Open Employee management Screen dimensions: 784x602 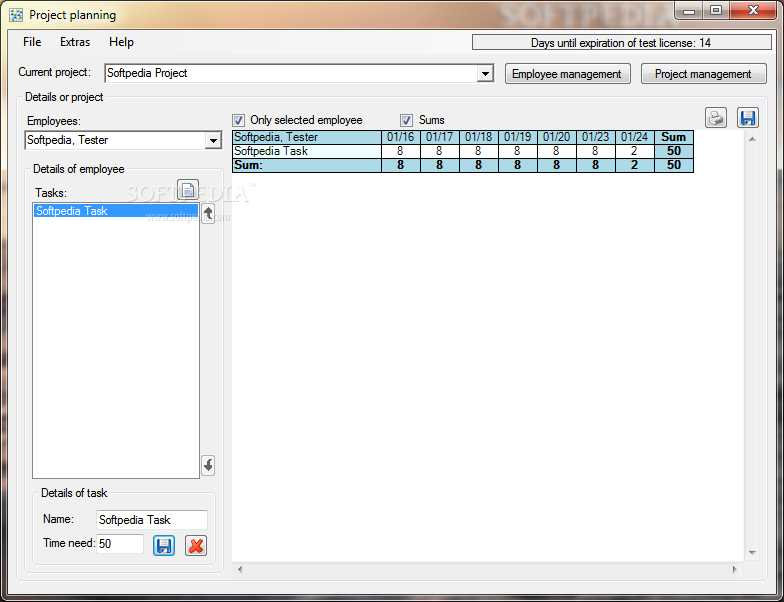coord(568,74)
